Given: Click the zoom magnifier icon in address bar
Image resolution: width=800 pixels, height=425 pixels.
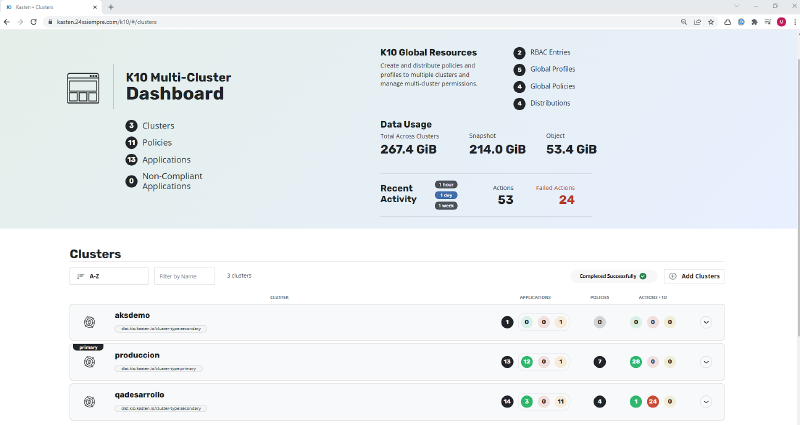Looking at the screenshot, I should (x=684, y=22).
